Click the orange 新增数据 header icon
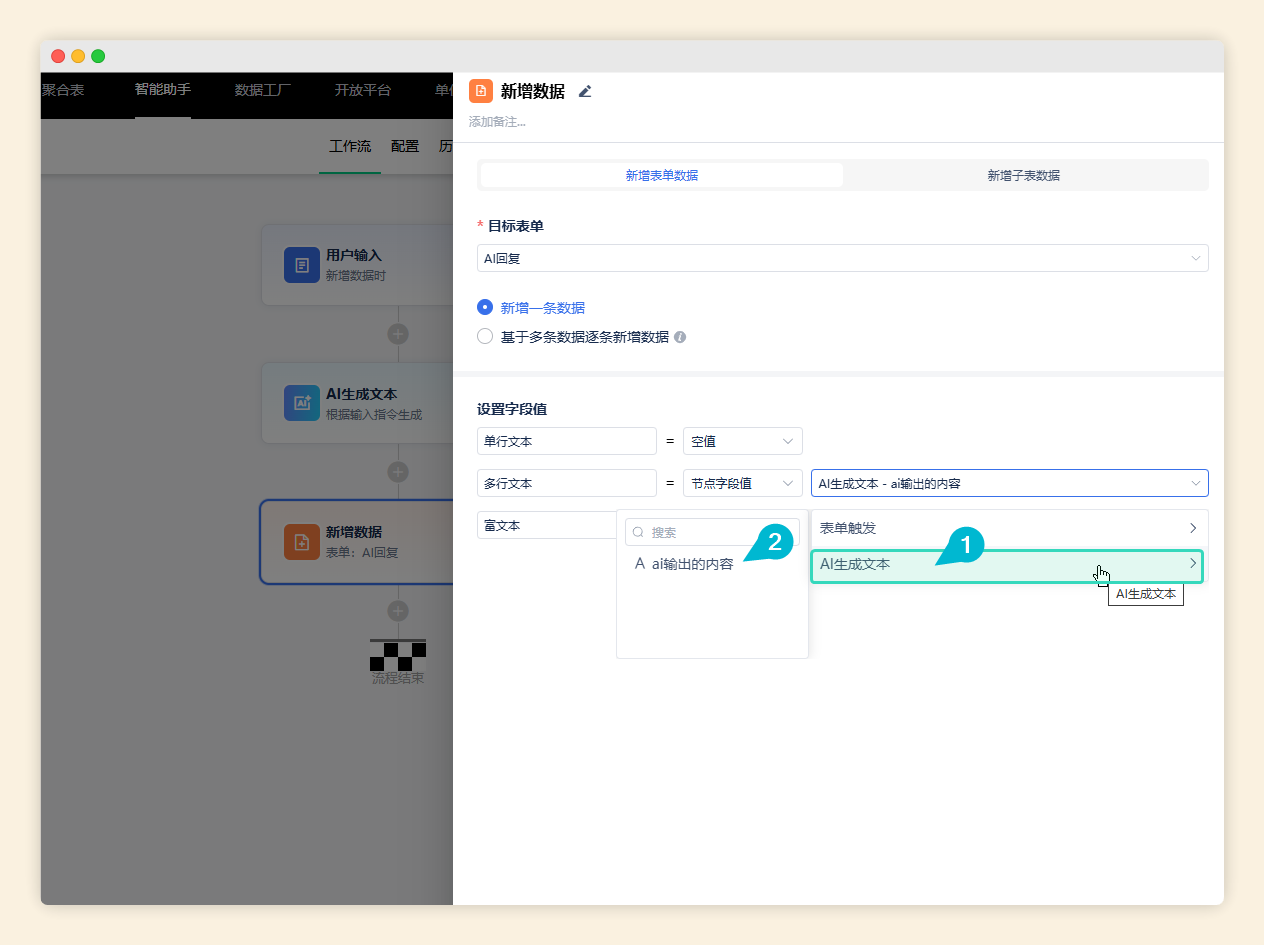This screenshot has height=945, width=1264. tap(481, 92)
